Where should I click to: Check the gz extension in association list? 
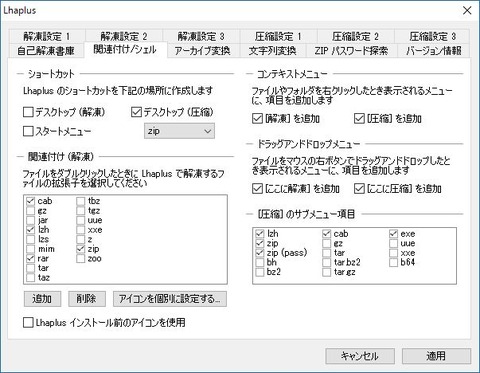click(30, 211)
